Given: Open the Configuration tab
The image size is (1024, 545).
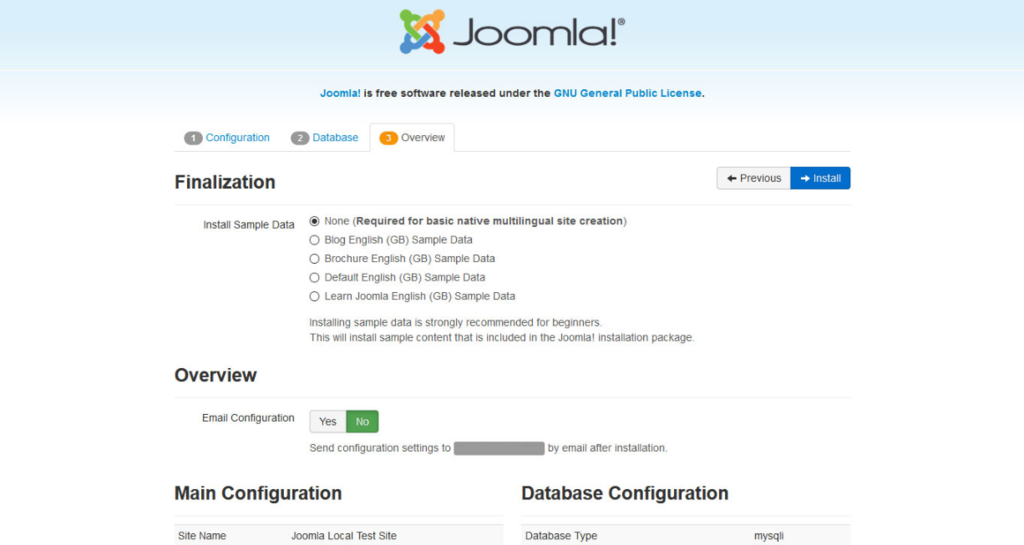Looking at the screenshot, I should [x=237, y=138].
